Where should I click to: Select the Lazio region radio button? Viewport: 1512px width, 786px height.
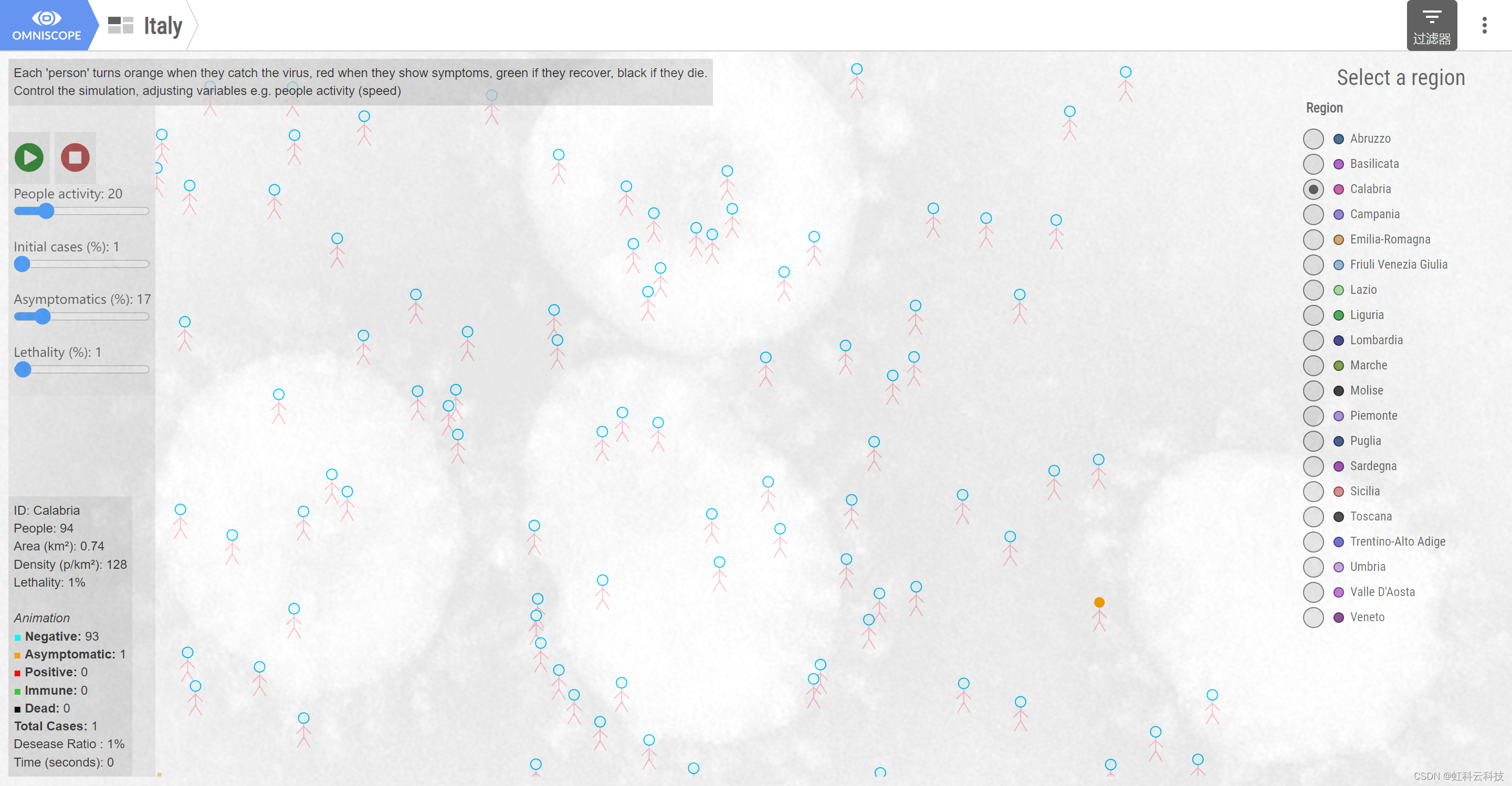[x=1313, y=290]
